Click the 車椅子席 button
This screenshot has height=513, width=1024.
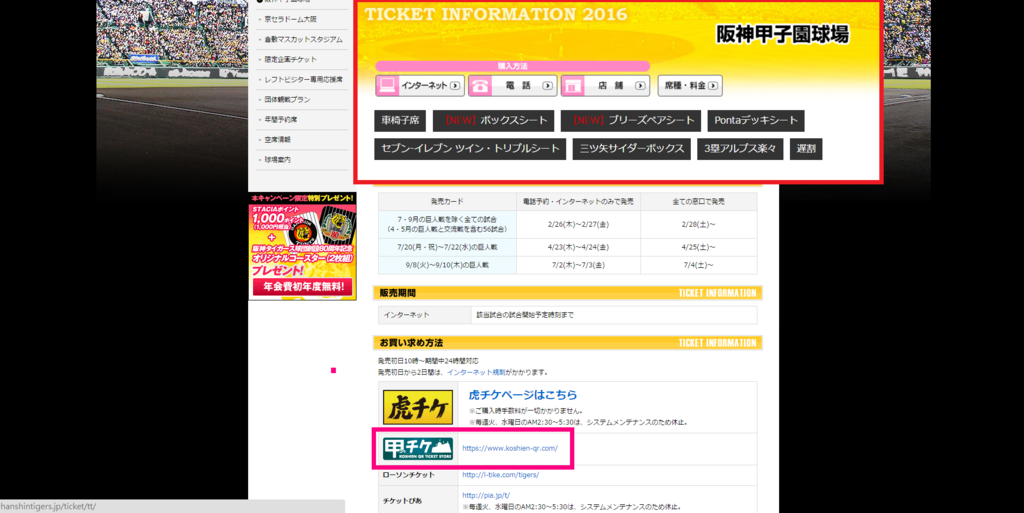[x=400, y=121]
